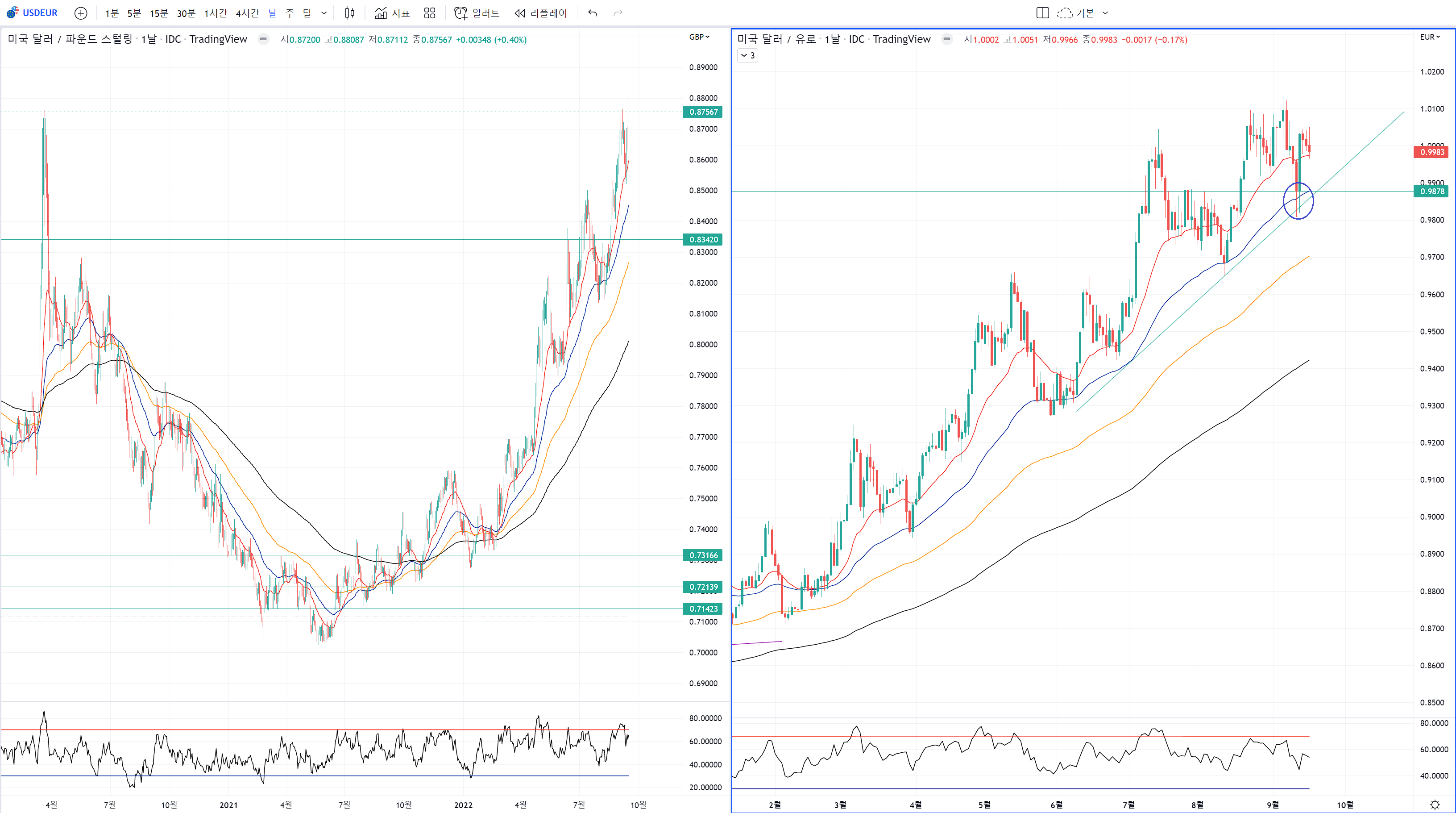
Task: Open the layout setup split-panel icon
Action: click(x=1042, y=13)
